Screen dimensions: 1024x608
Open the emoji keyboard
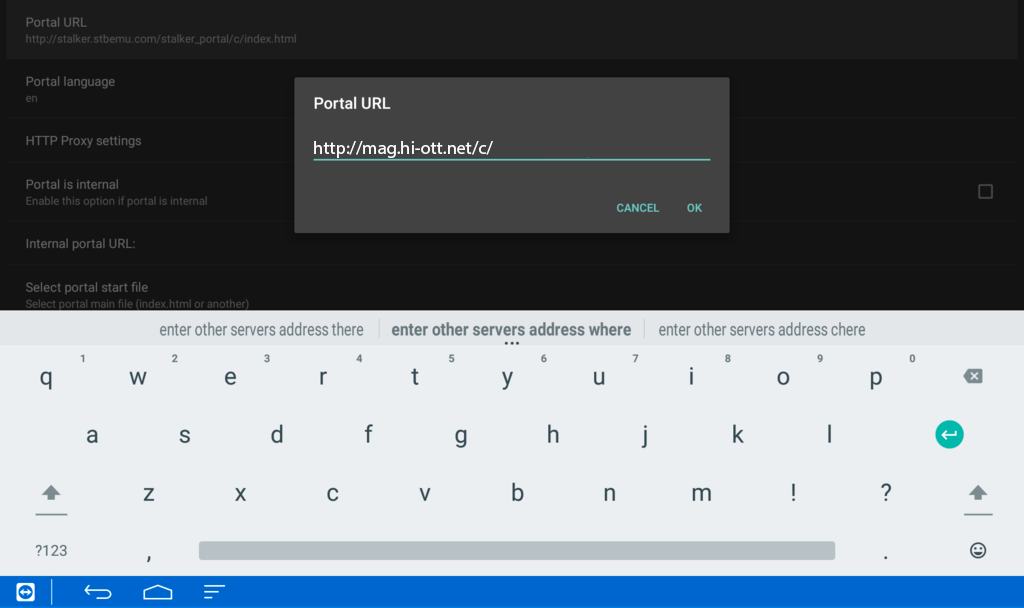[x=977, y=549]
